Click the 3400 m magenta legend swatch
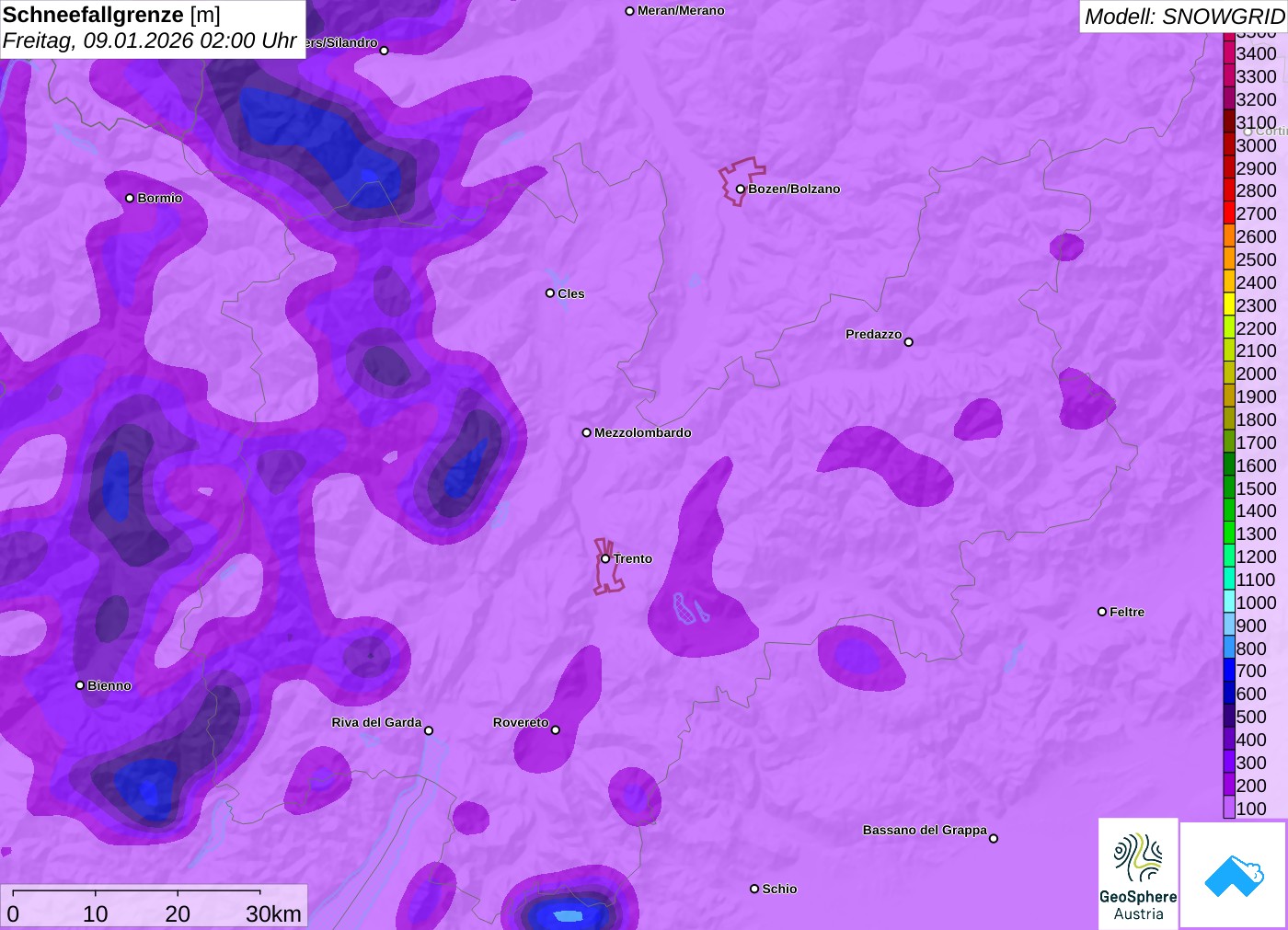This screenshot has height=930, width=1288. tap(1229, 53)
